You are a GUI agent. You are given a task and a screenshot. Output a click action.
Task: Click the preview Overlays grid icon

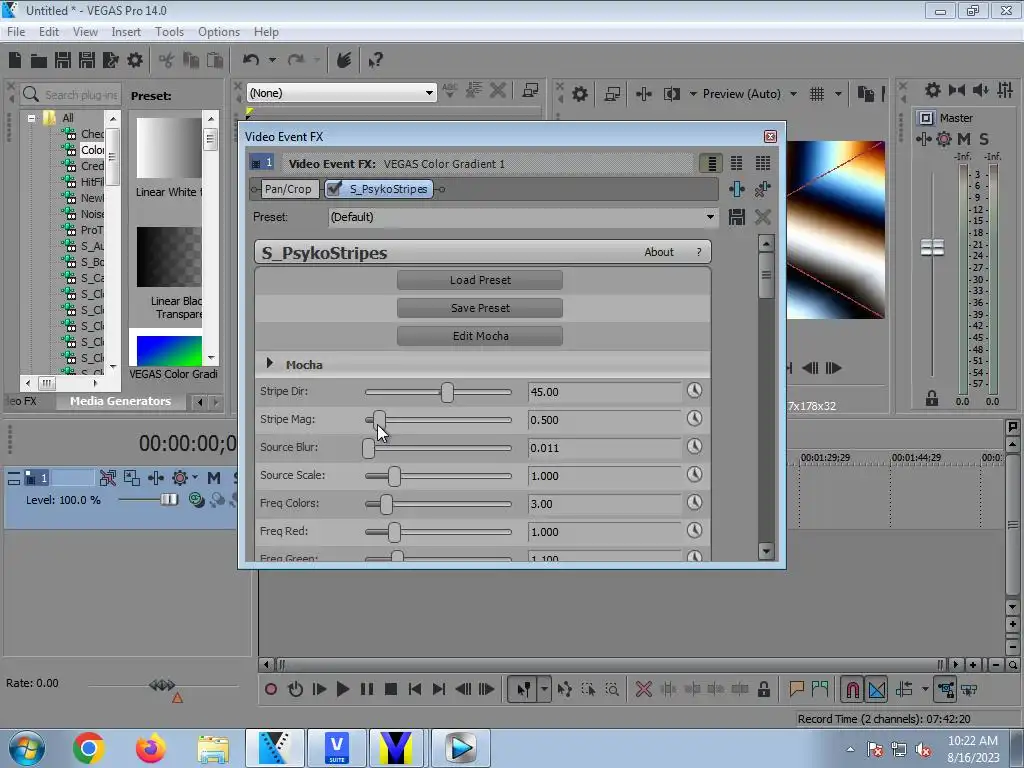point(817,94)
